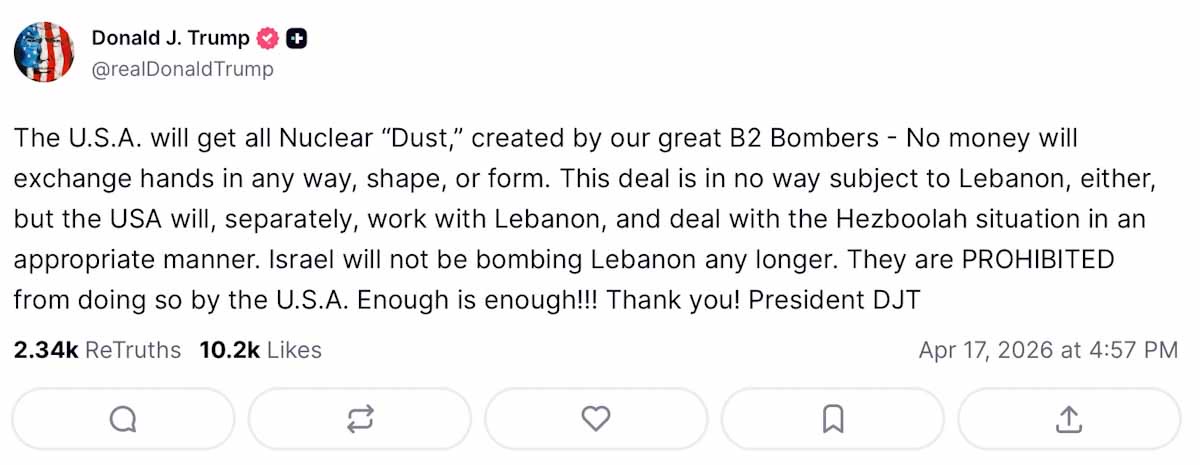Like the post with the heart icon

(596, 419)
